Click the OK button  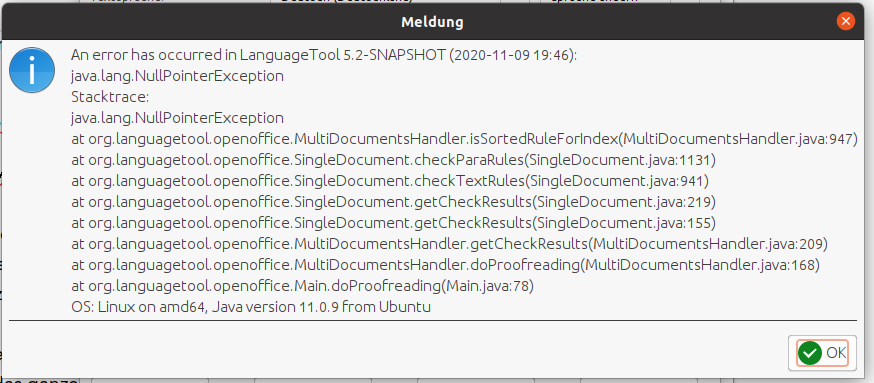[x=822, y=353]
